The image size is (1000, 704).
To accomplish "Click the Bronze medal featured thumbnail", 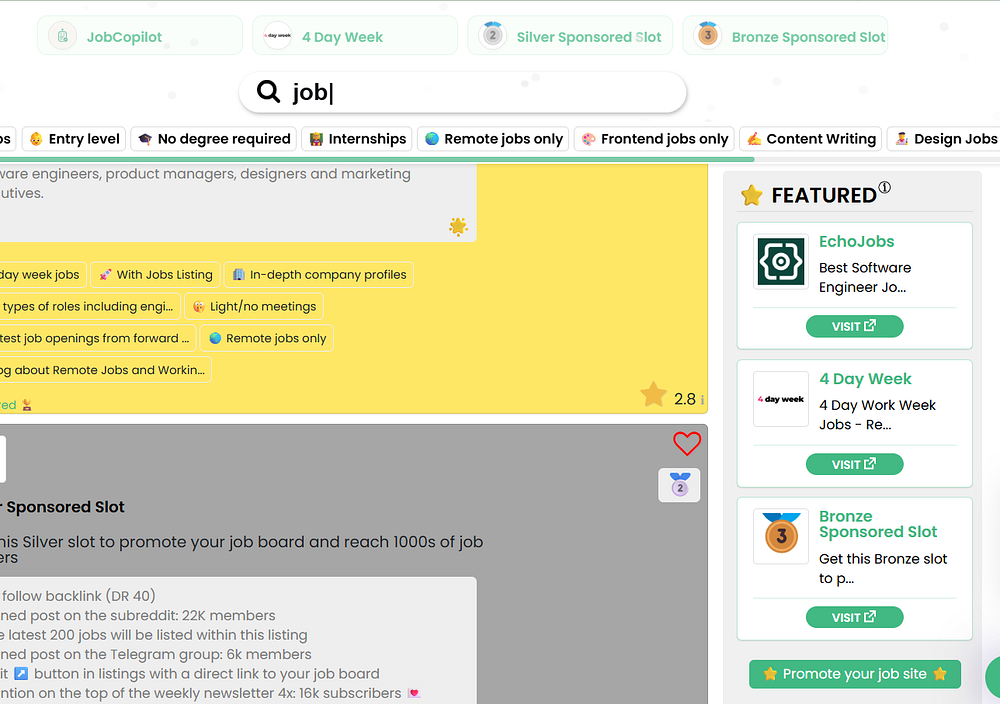I will coord(781,536).
